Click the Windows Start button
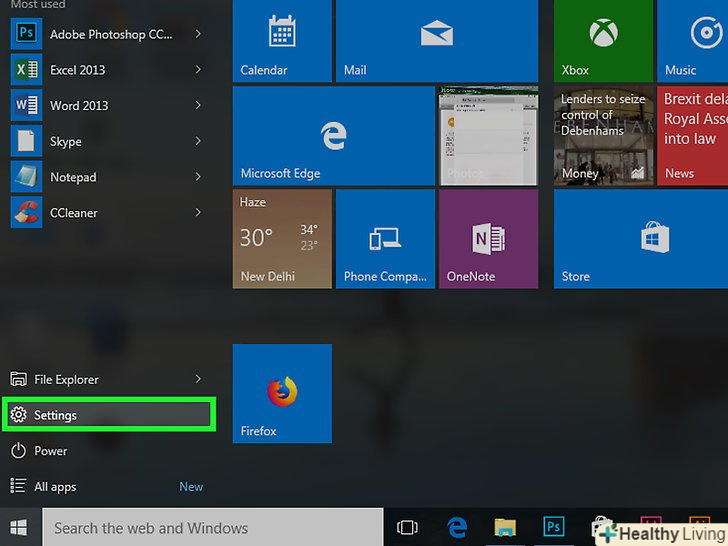728x546 pixels. (20, 527)
